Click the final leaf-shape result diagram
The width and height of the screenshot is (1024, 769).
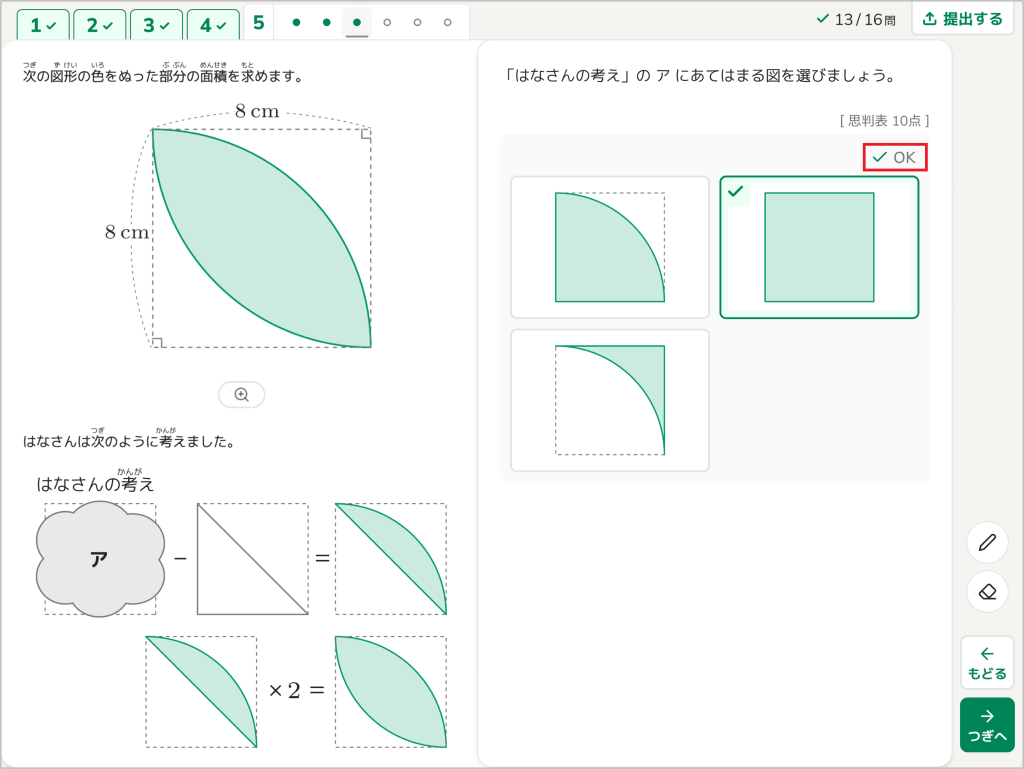[x=391, y=691]
